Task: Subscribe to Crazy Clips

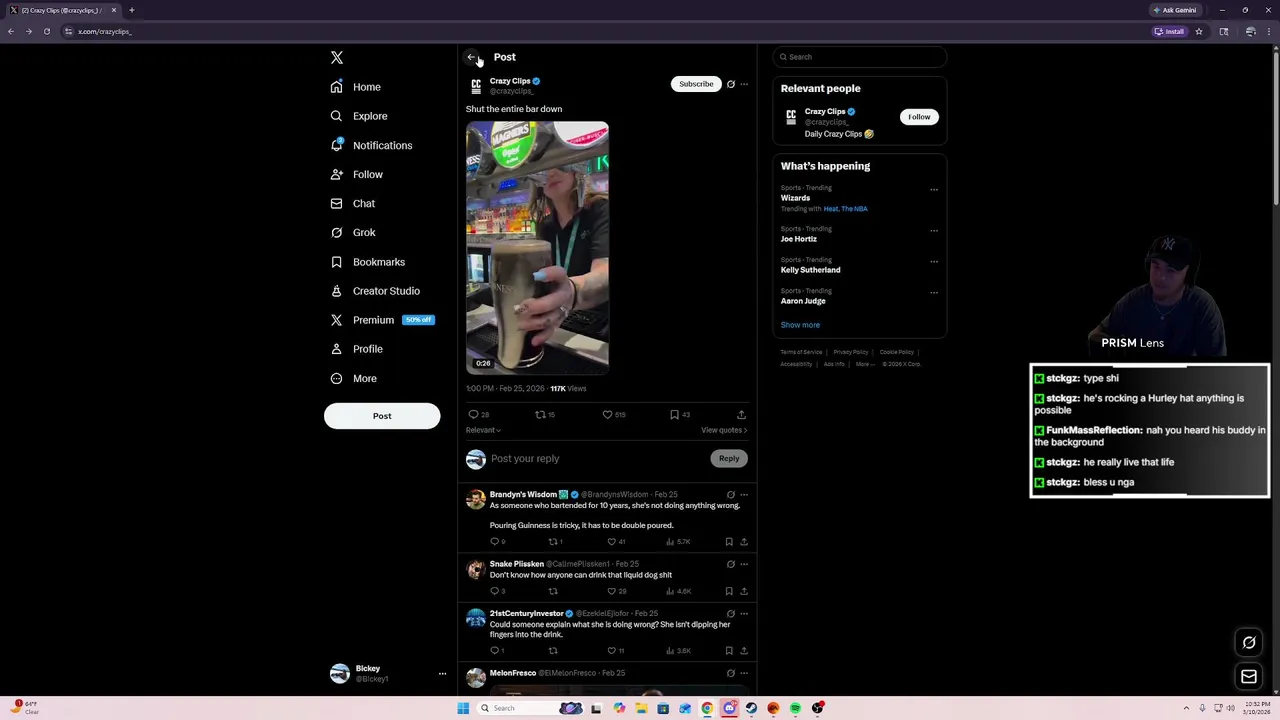Action: click(x=696, y=84)
